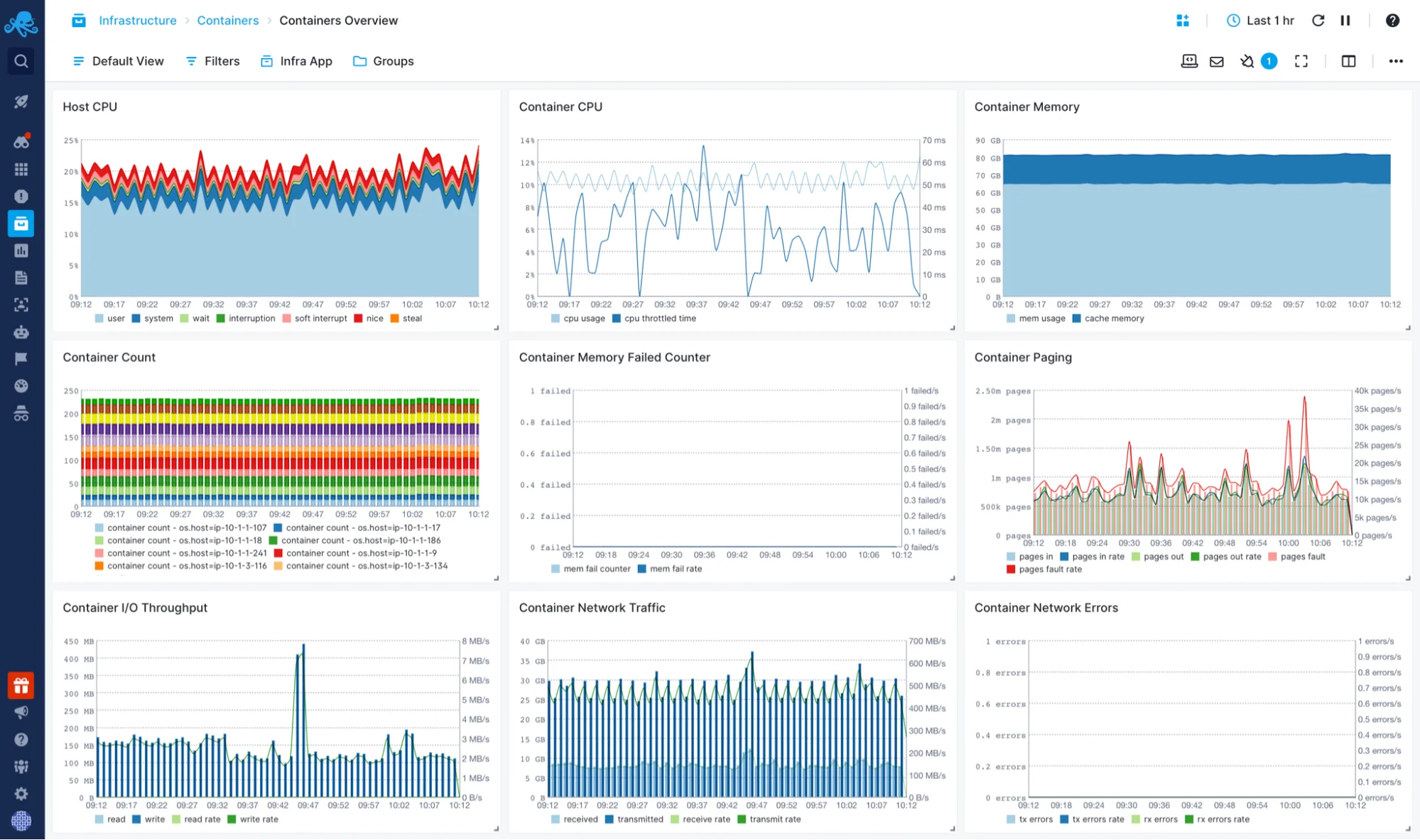Click the search magnifier in sidebar

(21, 61)
